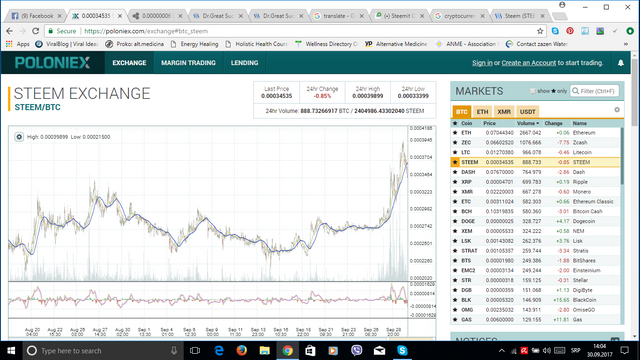Toggle the favorite star for STEEM
640x360 pixels.
click(x=455, y=162)
